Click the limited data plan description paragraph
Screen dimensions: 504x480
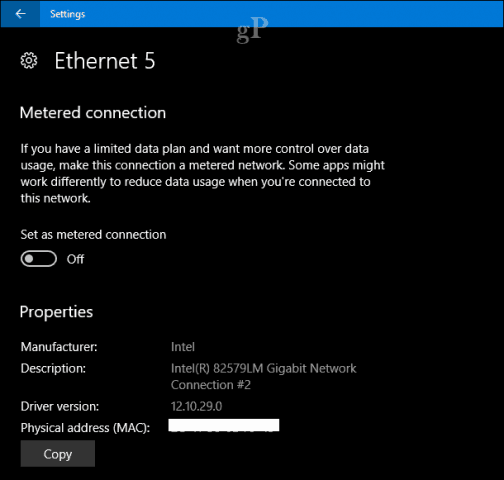[203, 173]
